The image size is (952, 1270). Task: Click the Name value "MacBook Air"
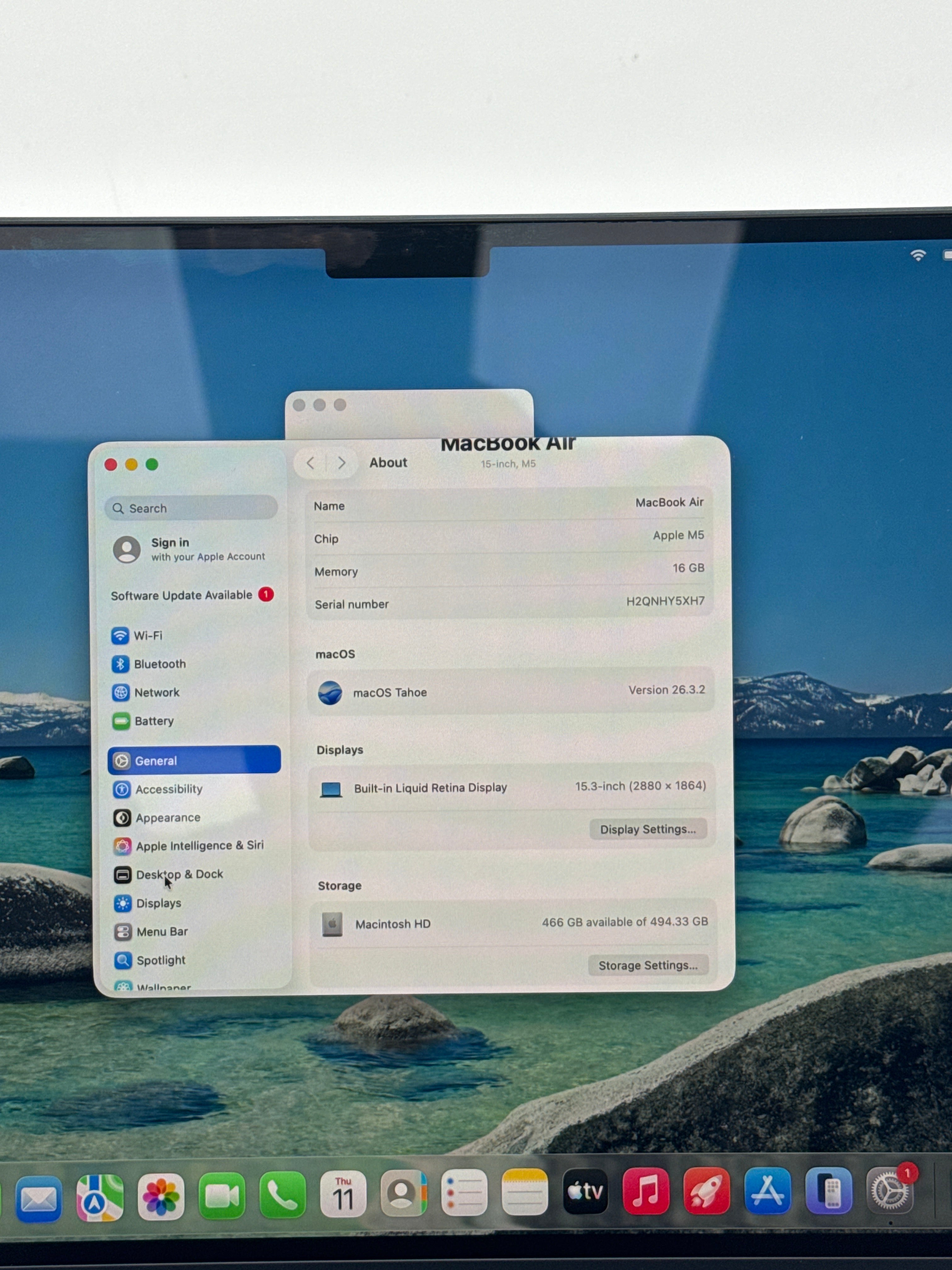[669, 502]
